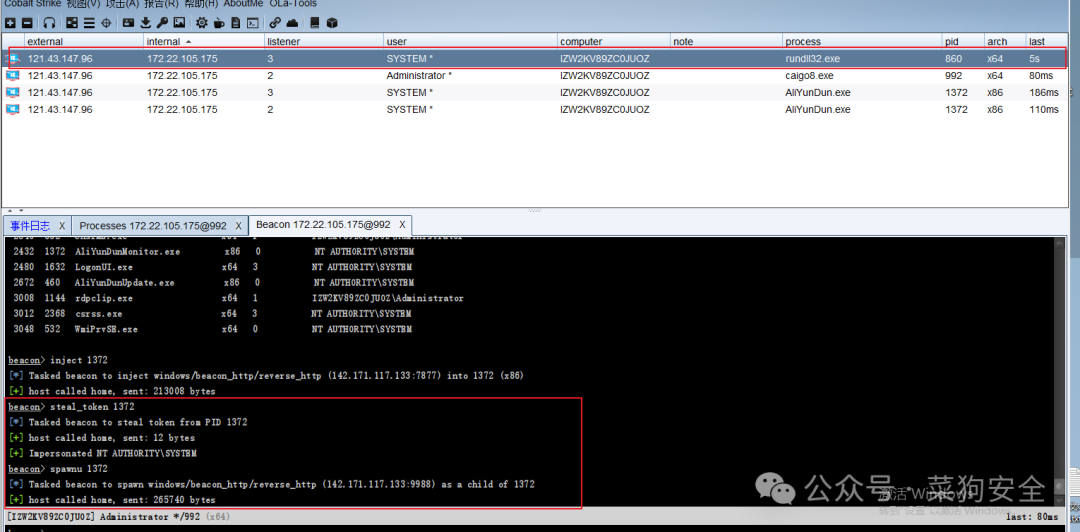The width and height of the screenshot is (1080, 532).
Task: Host a file via chain link icon
Action: pyautogui.click(x=275, y=23)
